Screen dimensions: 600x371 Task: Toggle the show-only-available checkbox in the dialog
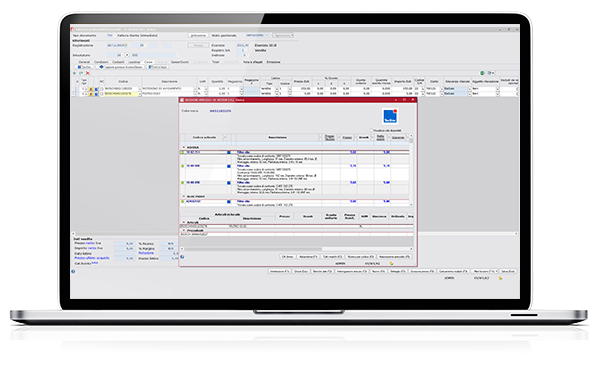coord(371,130)
